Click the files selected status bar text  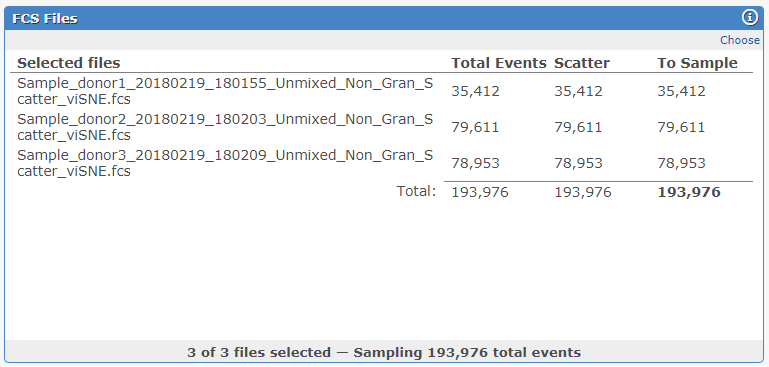click(384, 352)
